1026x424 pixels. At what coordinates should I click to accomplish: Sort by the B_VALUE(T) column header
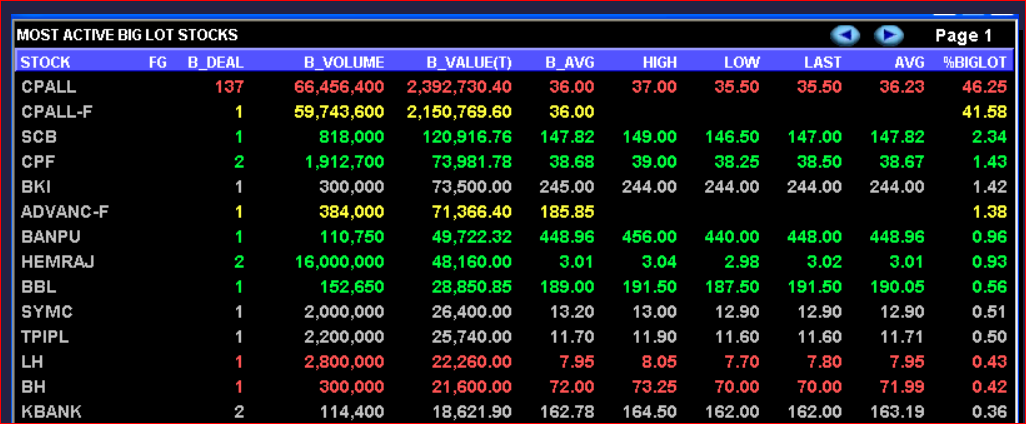click(469, 63)
